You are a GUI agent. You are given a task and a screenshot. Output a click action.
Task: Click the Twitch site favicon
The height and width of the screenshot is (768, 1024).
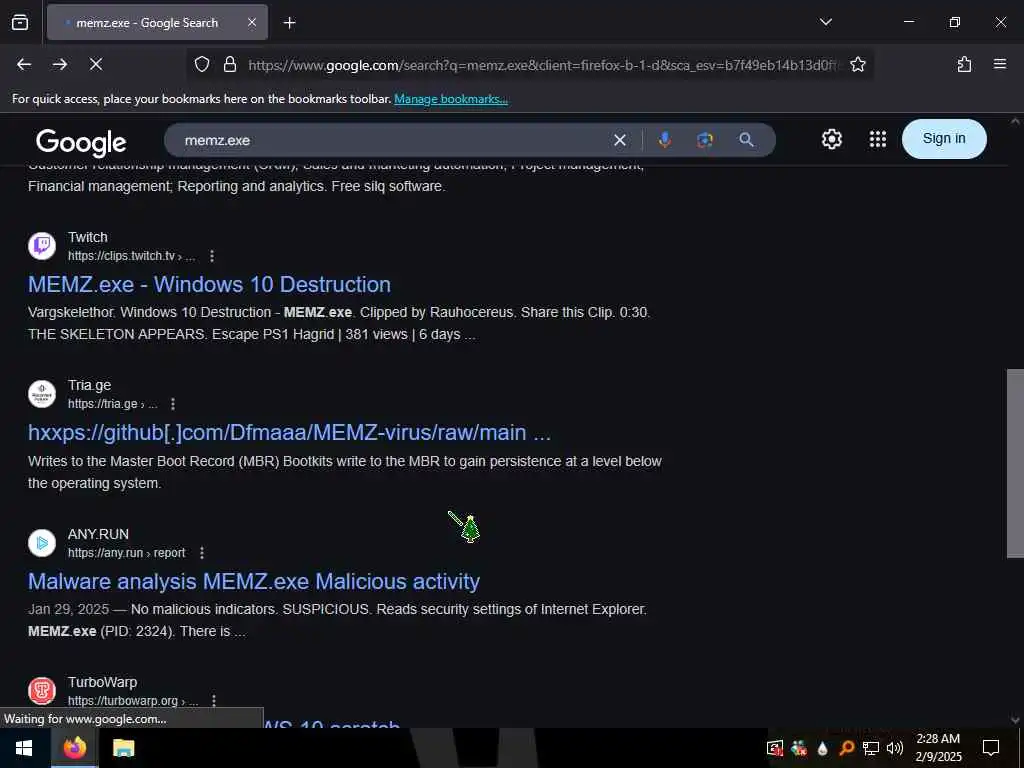click(x=42, y=246)
